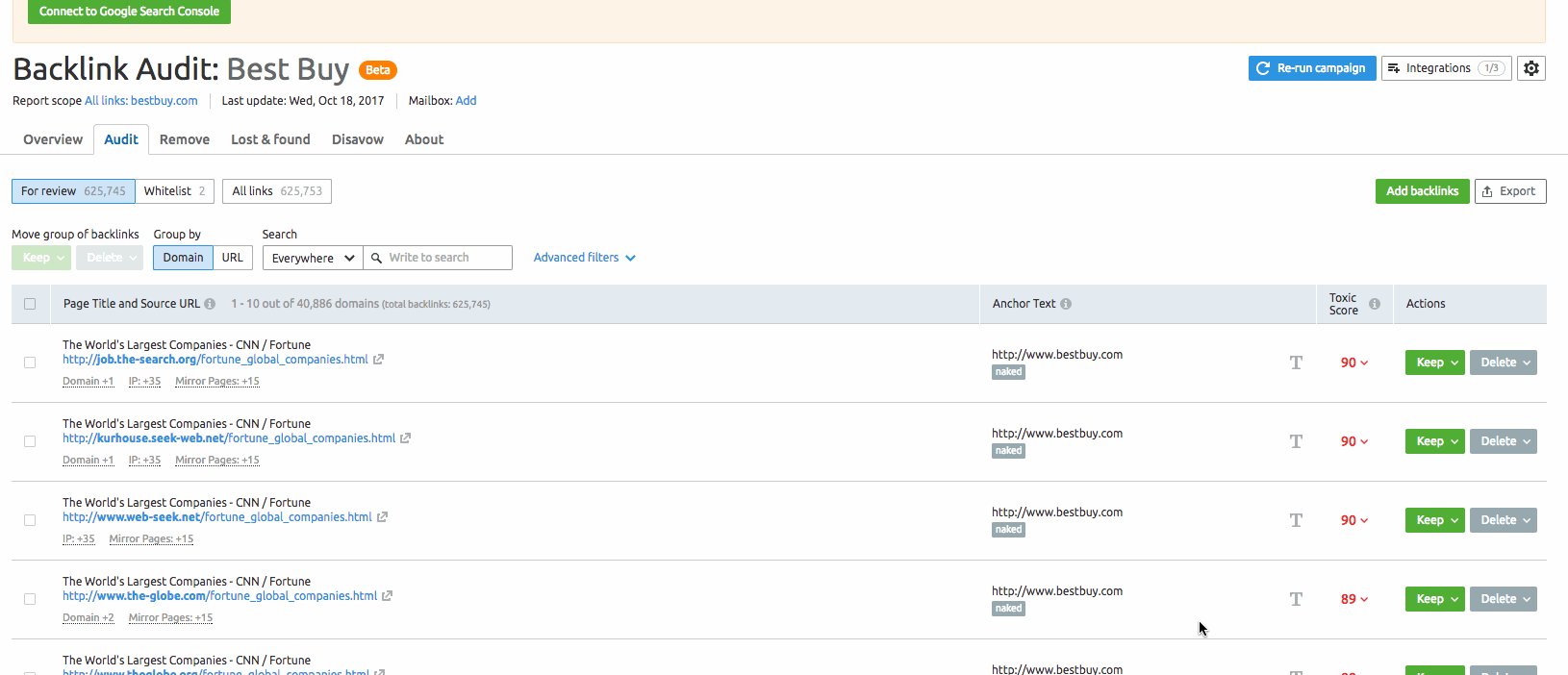Click Add backlinks button

point(1422,191)
